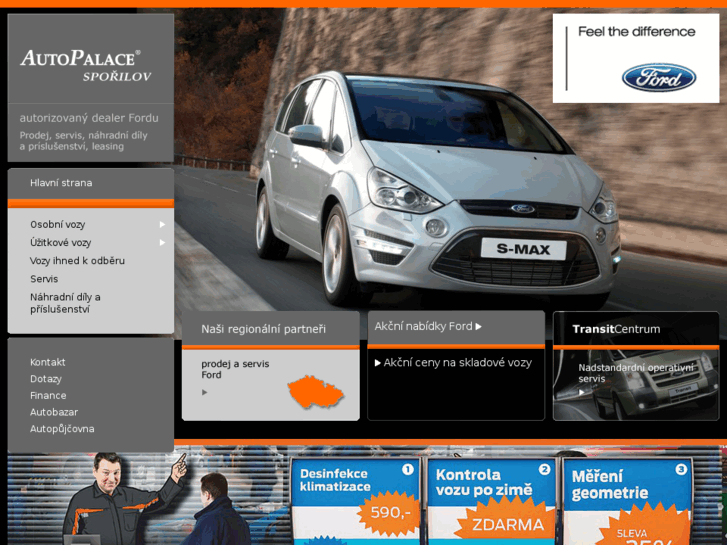Click prodej a servis Ford text
This screenshot has height=545, width=727.
pyautogui.click(x=235, y=369)
